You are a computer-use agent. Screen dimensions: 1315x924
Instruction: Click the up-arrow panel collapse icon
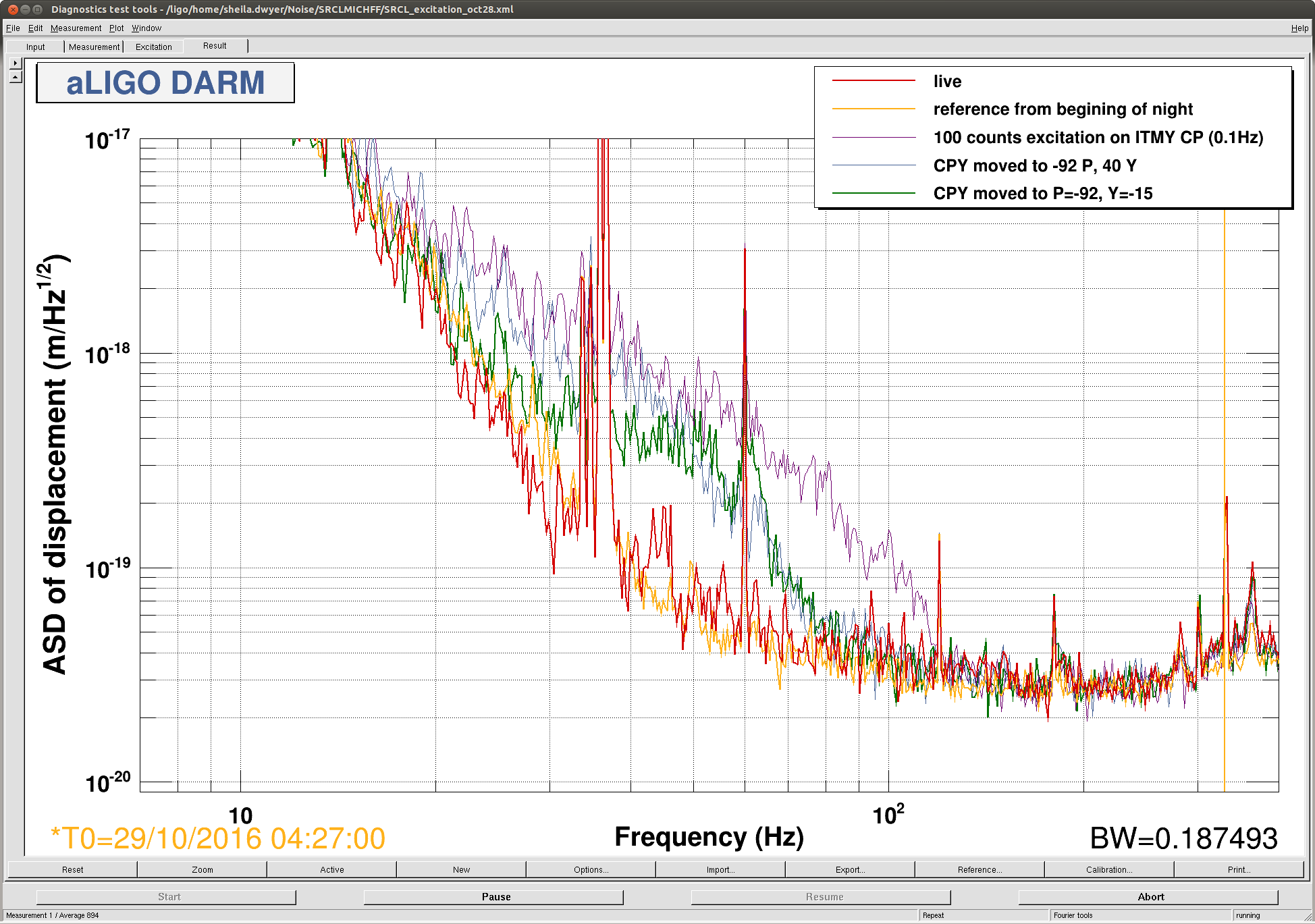point(16,77)
